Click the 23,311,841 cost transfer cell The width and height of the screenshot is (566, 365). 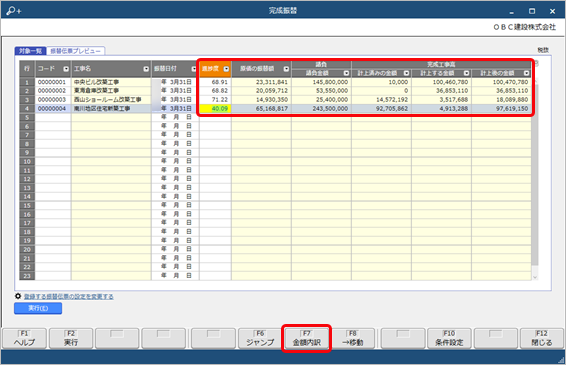click(x=261, y=82)
